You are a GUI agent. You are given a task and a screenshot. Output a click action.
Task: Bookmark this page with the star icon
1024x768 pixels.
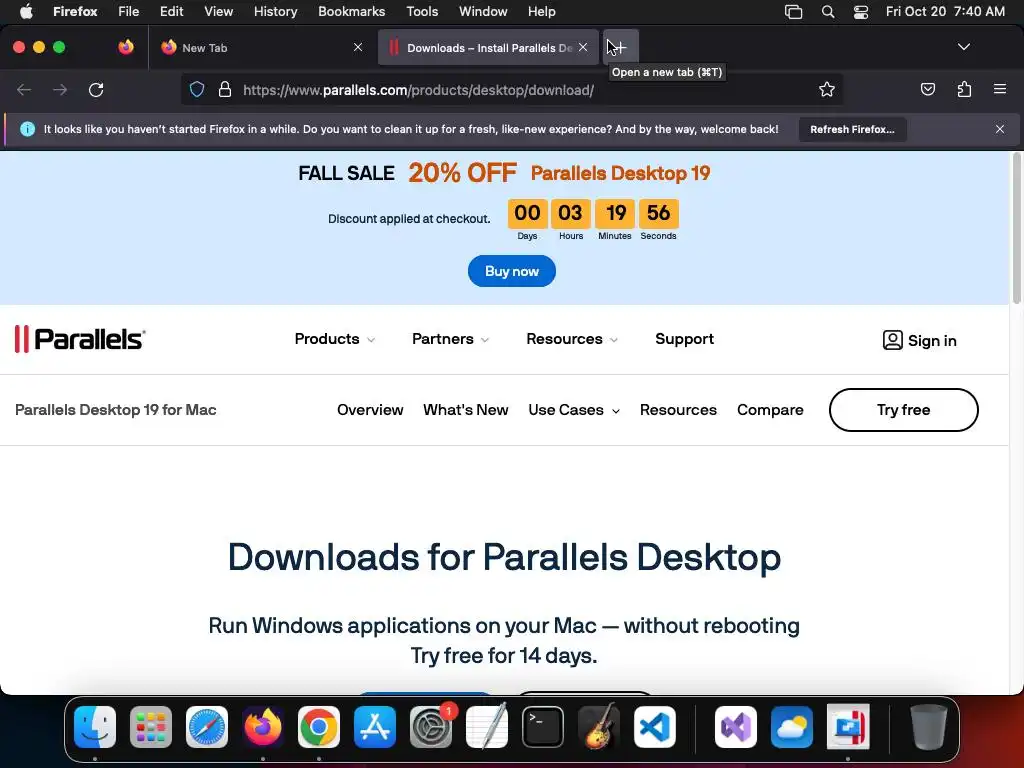pos(827,89)
